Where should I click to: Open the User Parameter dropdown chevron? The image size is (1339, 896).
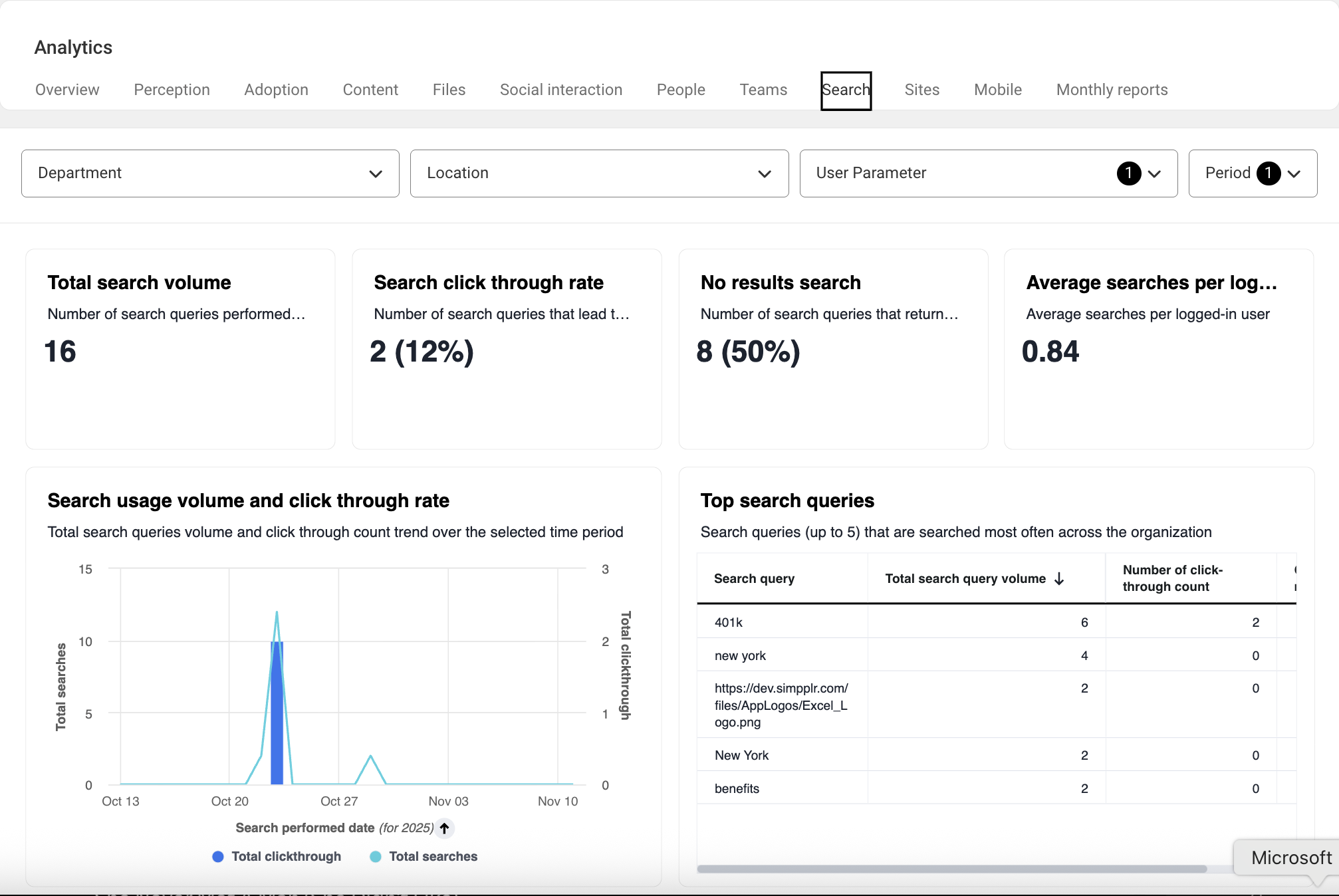point(1154,173)
